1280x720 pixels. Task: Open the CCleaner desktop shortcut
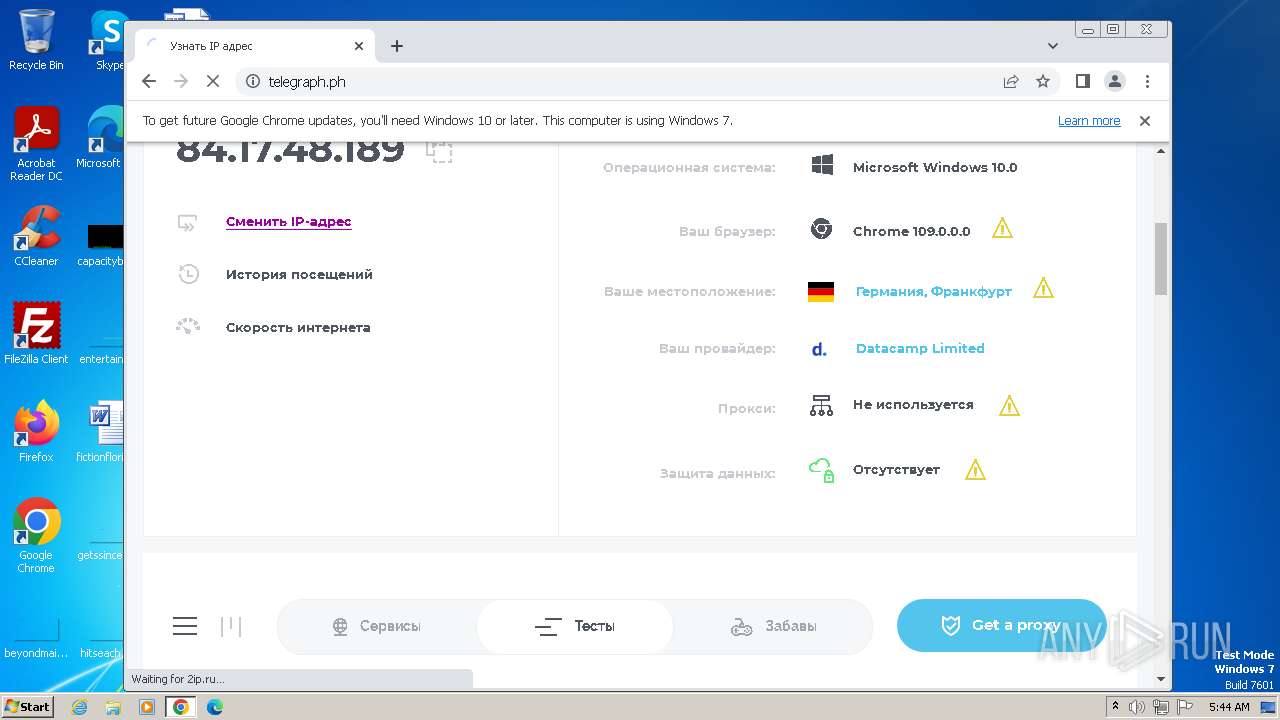pos(36,236)
